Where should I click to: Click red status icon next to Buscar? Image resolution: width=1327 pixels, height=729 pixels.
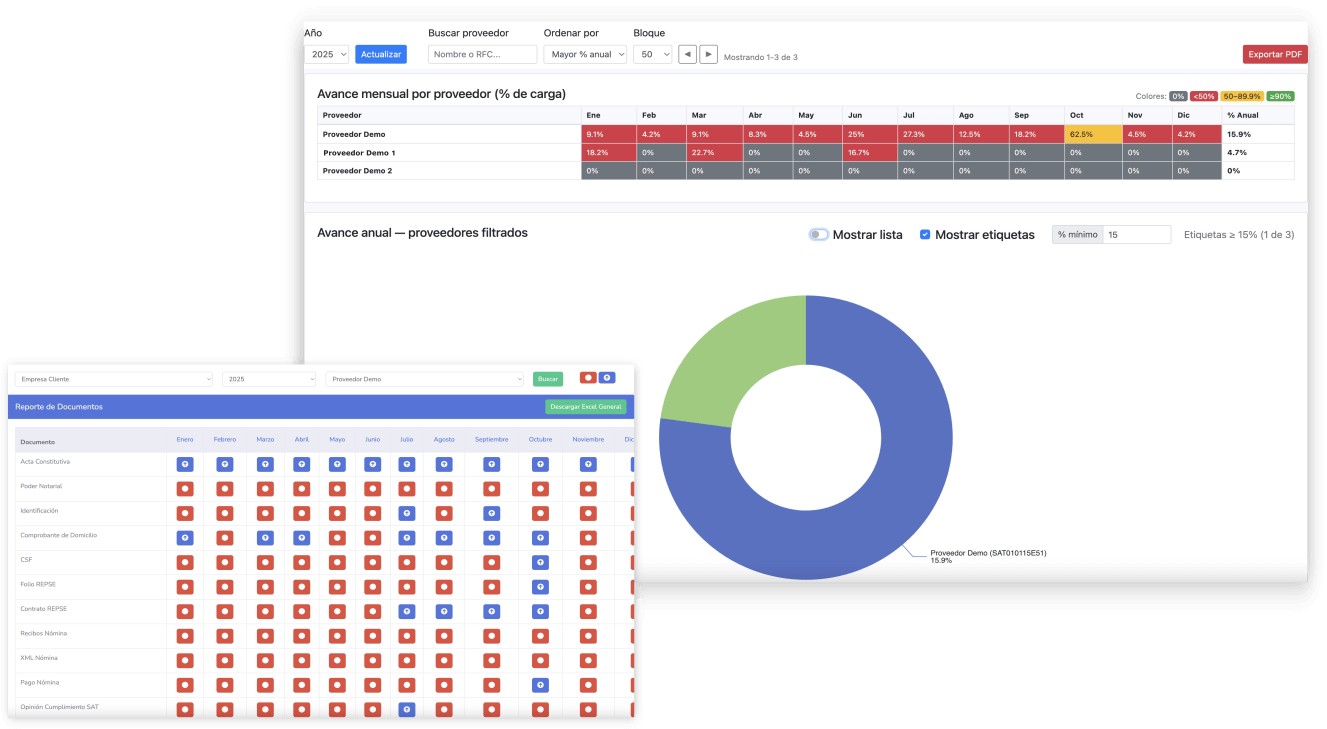(588, 378)
